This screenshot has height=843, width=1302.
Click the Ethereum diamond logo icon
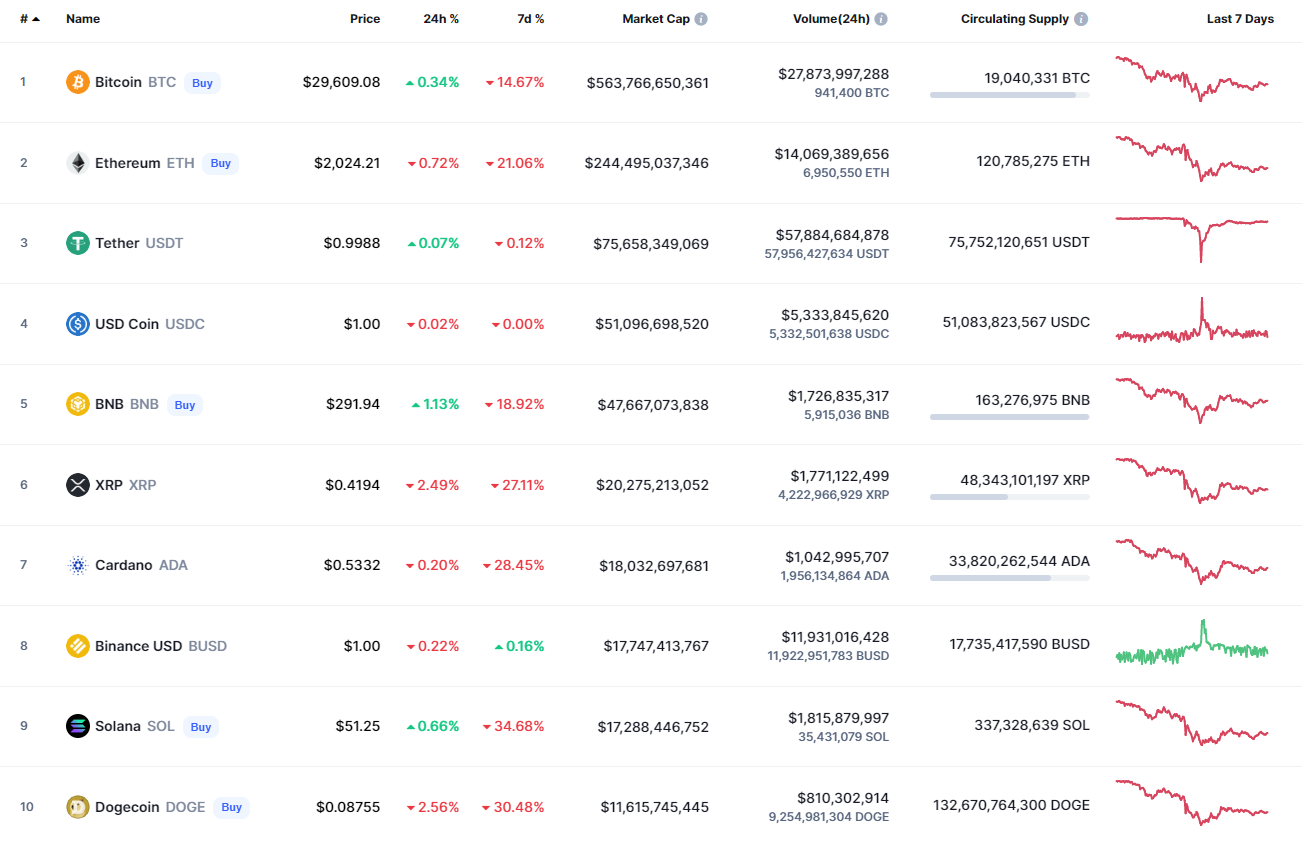click(78, 163)
